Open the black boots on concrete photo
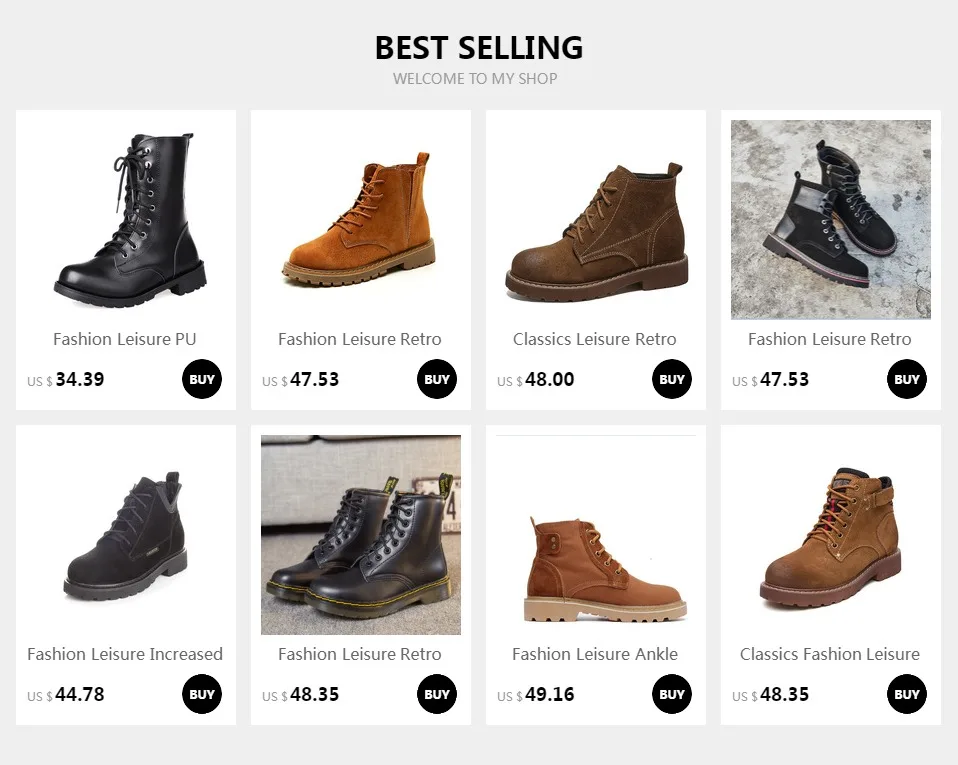This screenshot has height=765, width=958. [831, 219]
